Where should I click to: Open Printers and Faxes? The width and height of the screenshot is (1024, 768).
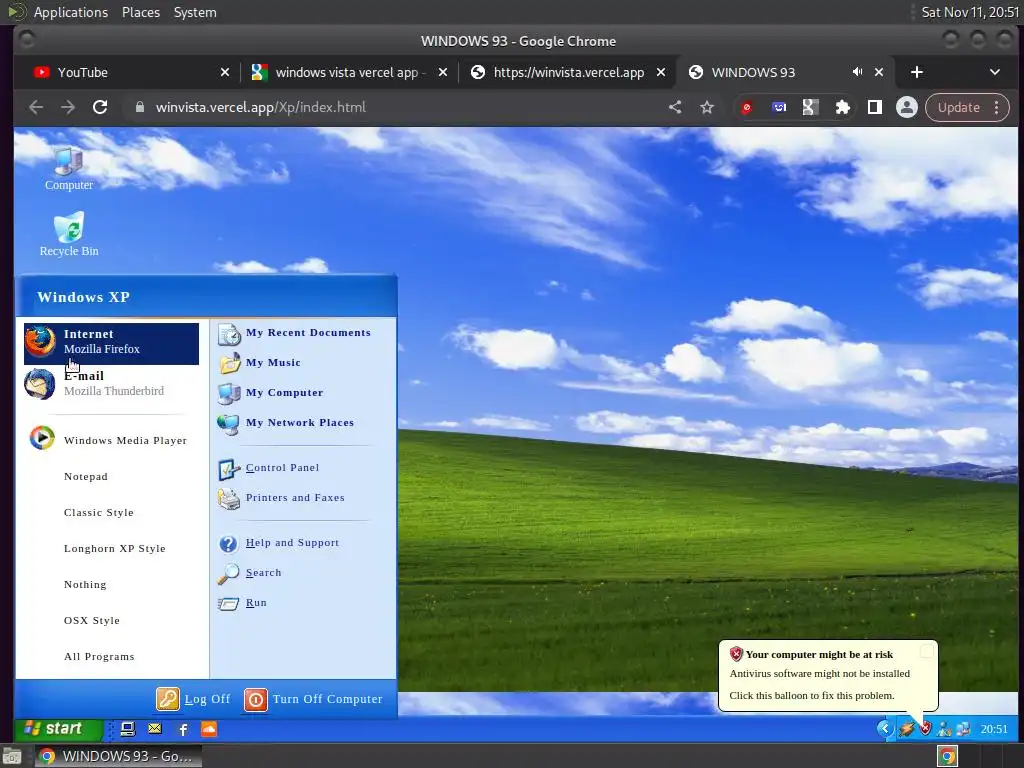(281, 498)
